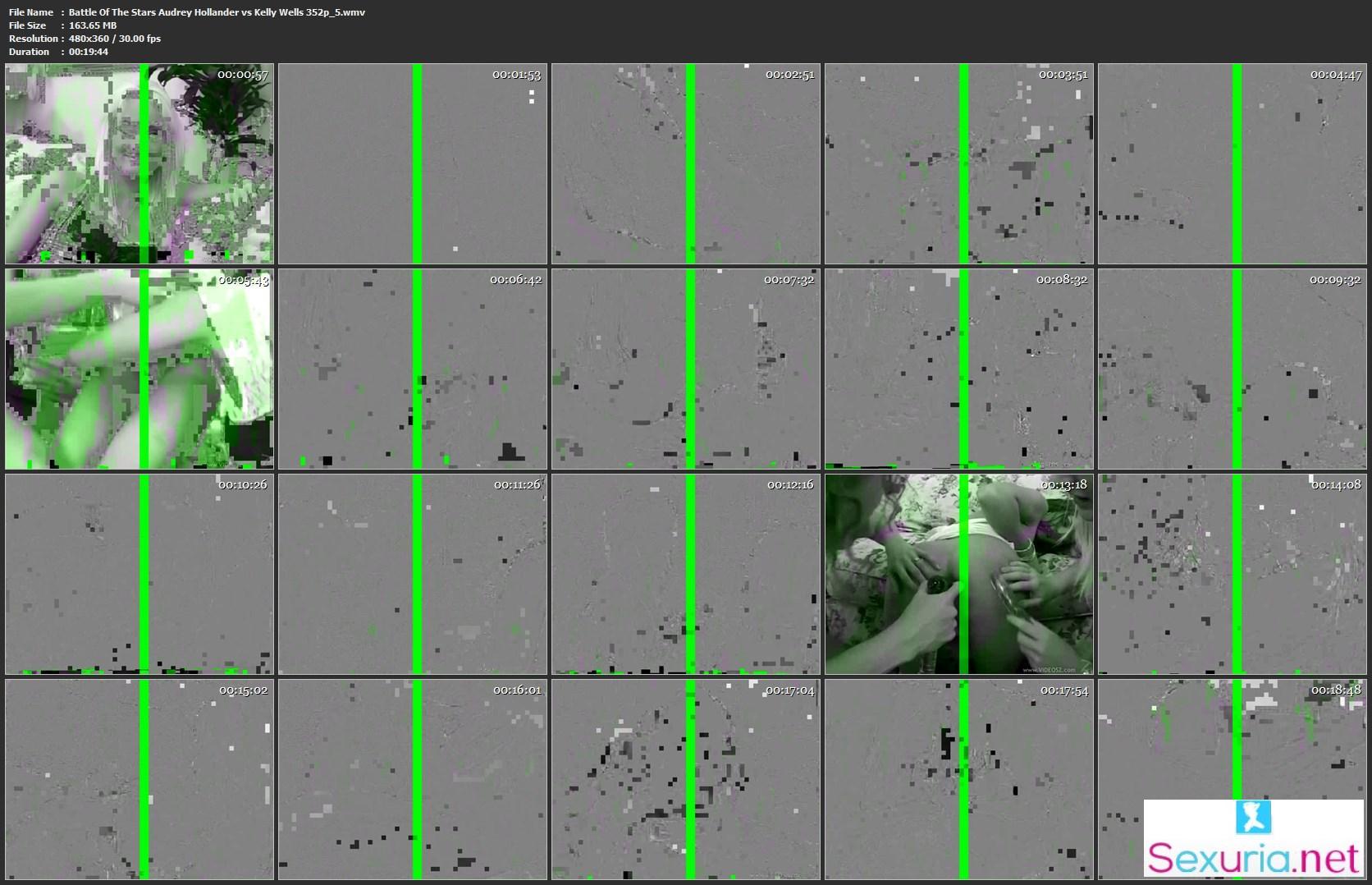Open the thumbnail at 00:07:32
1372x885 pixels.
tap(686, 369)
